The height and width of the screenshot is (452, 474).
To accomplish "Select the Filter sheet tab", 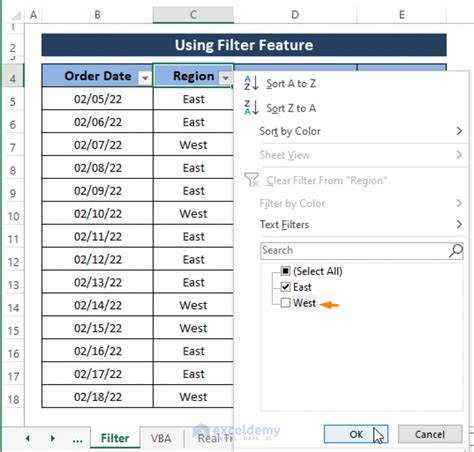I will click(x=115, y=438).
